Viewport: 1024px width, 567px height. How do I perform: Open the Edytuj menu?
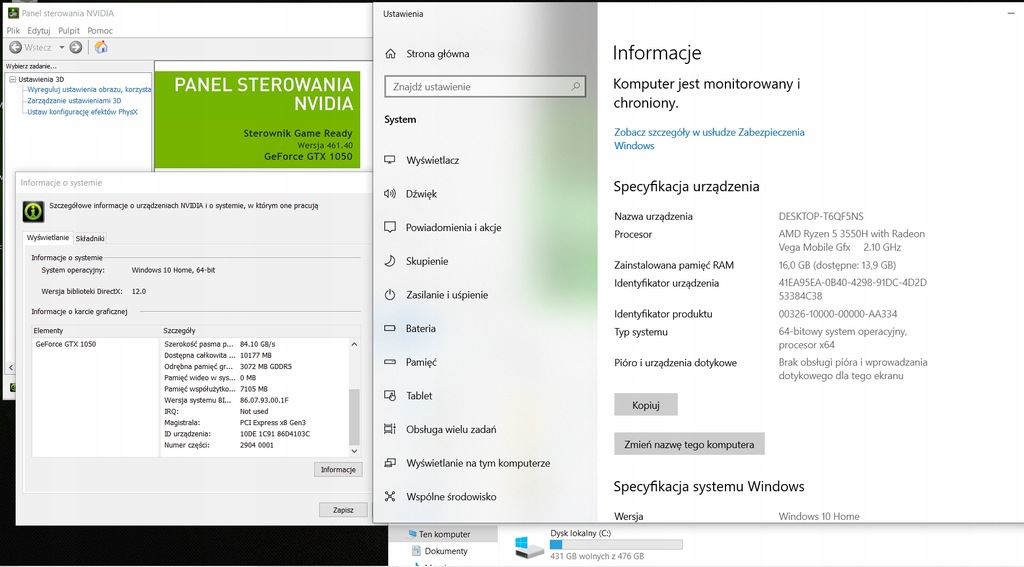(39, 31)
